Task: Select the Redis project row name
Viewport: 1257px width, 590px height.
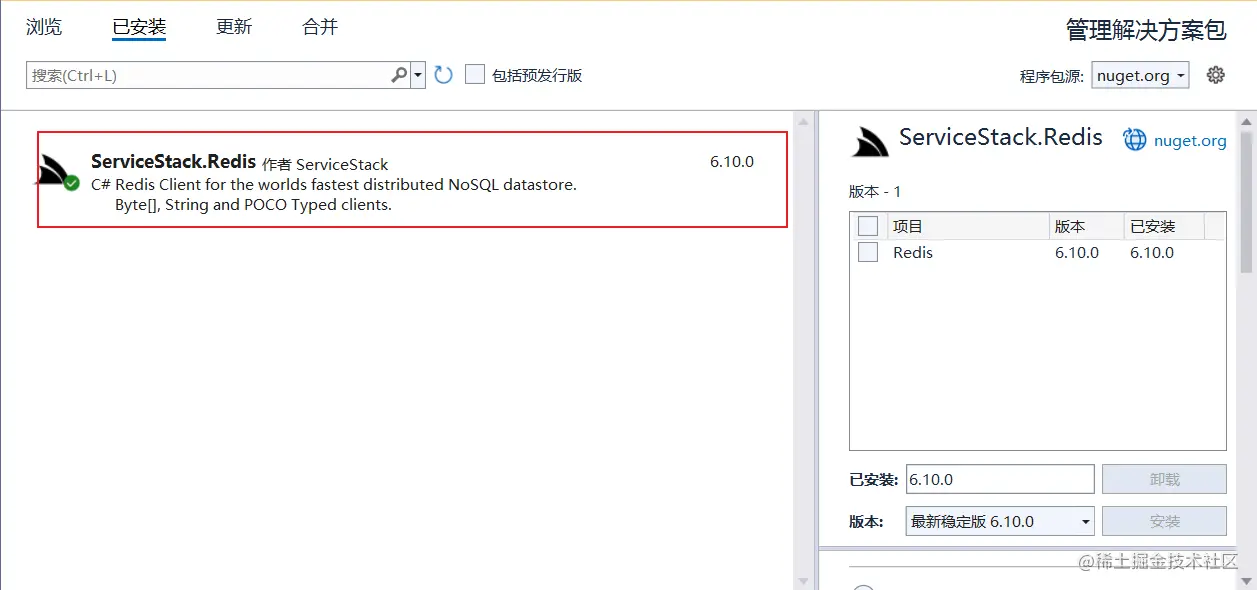Action: (x=913, y=253)
